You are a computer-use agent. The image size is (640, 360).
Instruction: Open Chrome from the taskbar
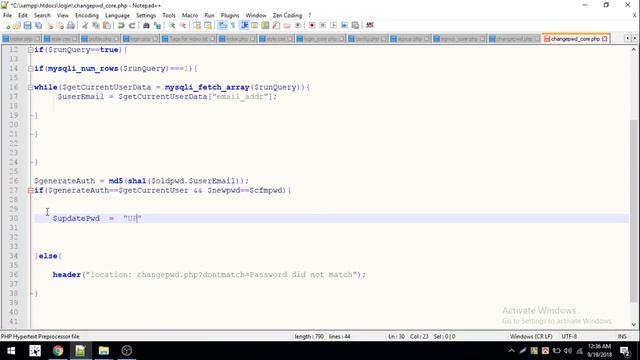[x=58, y=351]
